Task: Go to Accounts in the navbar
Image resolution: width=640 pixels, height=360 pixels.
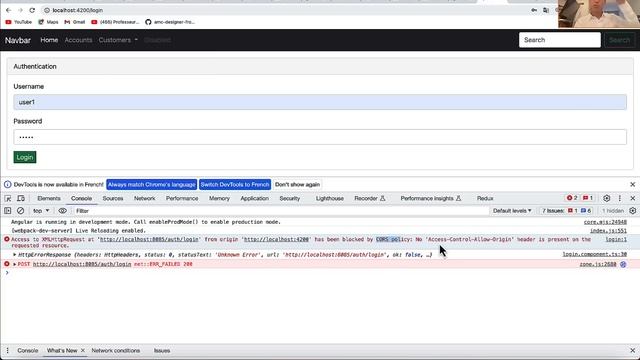Action: [x=78, y=40]
